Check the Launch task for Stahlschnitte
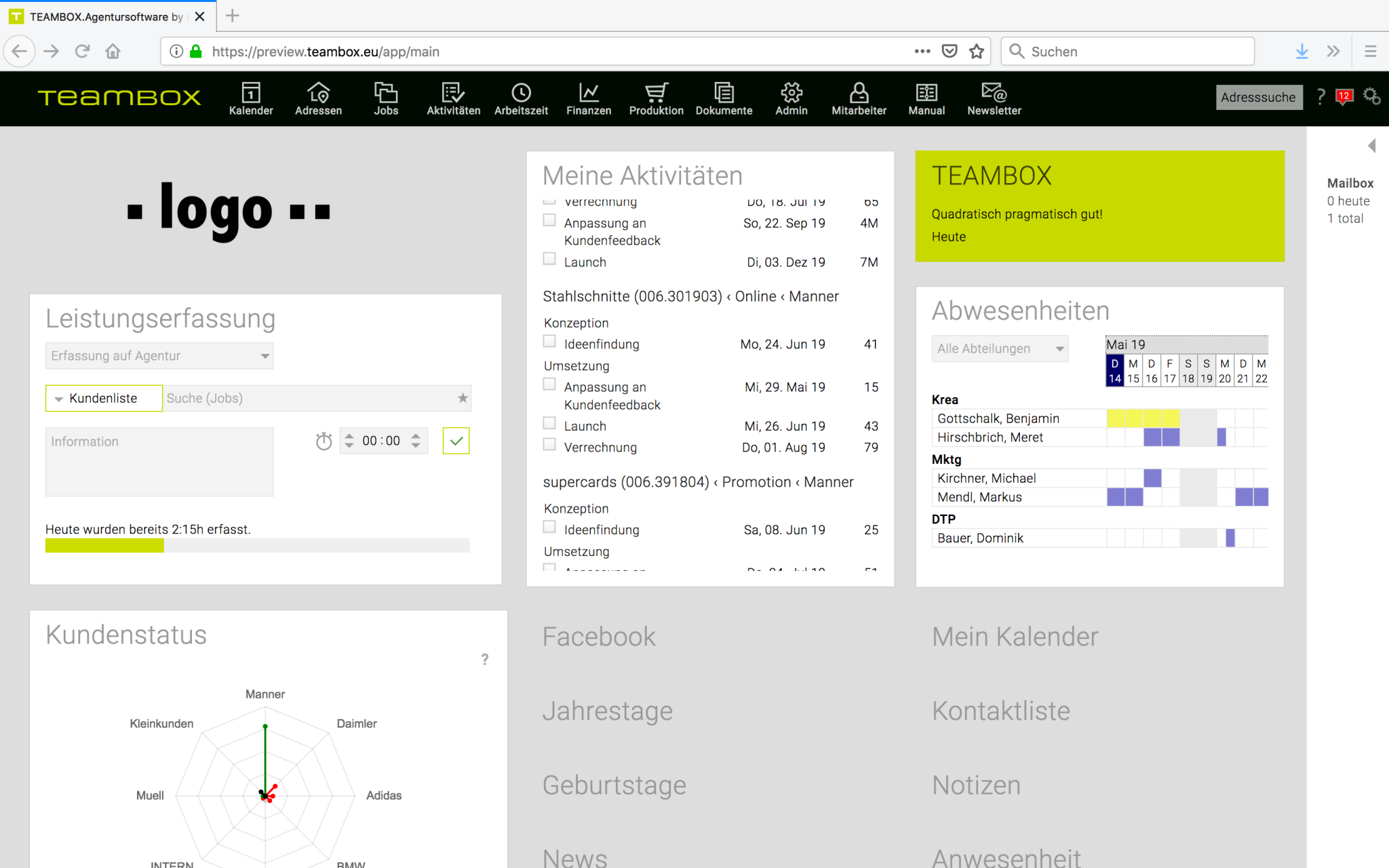Image resolution: width=1389 pixels, height=868 pixels. (549, 422)
